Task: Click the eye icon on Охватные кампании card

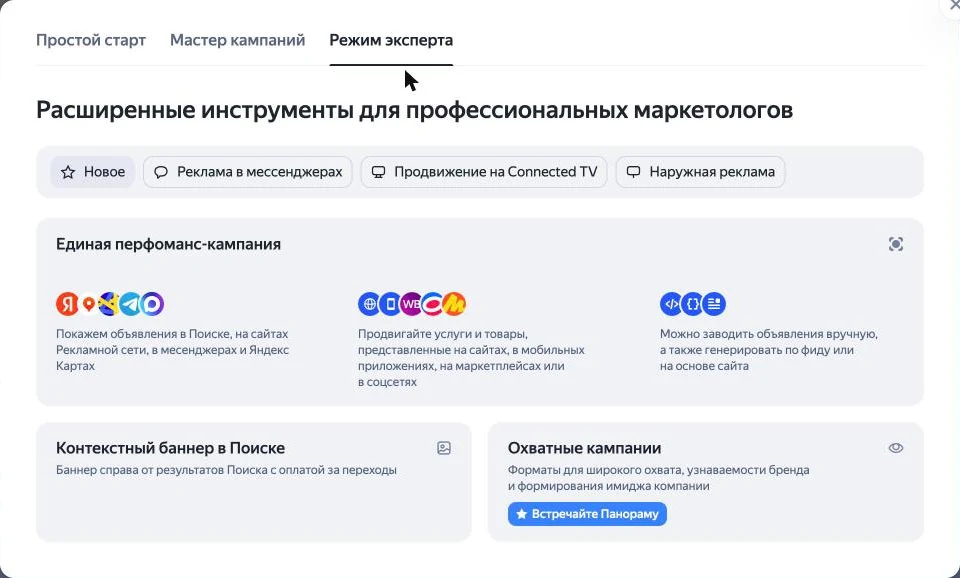Action: coord(896,448)
